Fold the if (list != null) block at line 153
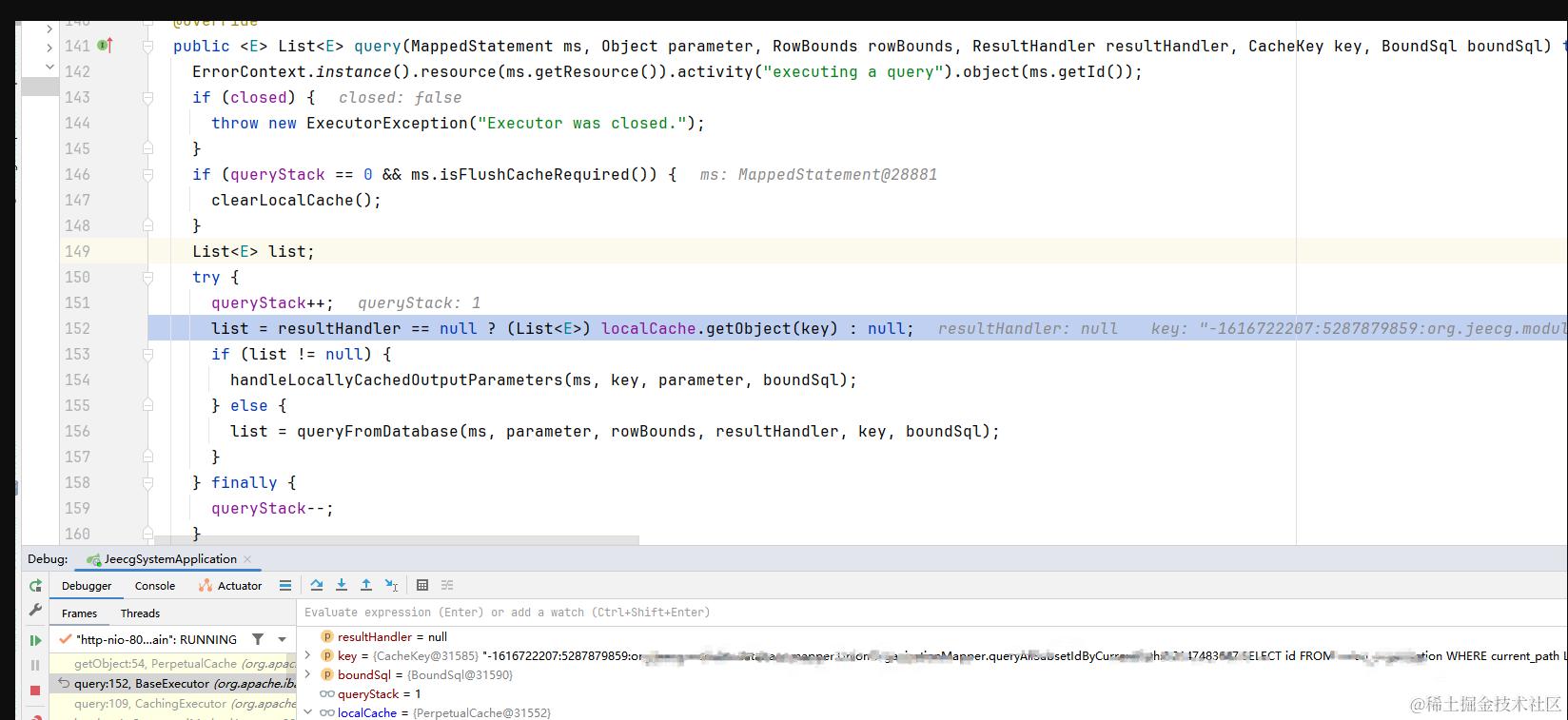This screenshot has height=720, width=1568. click(147, 354)
